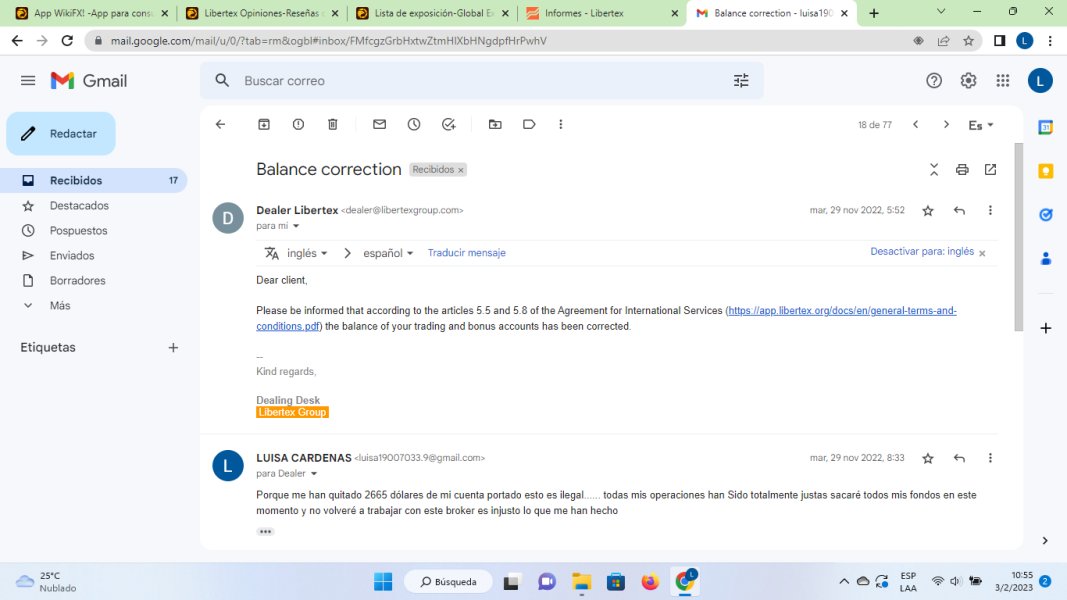Add conversation to Tasks icon
Screen dimensions: 1067x600
click(x=448, y=124)
